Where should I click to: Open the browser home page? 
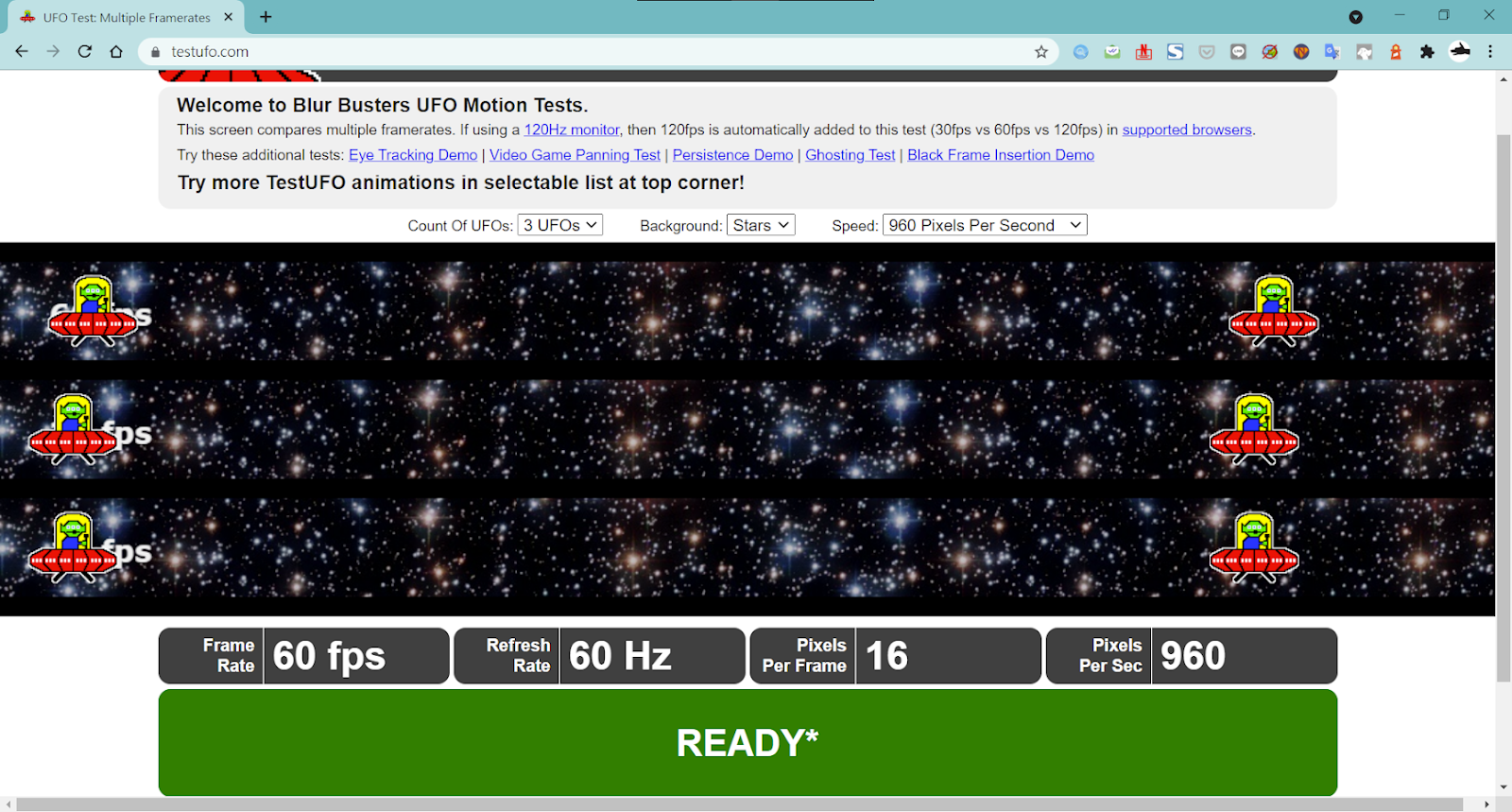(x=116, y=52)
